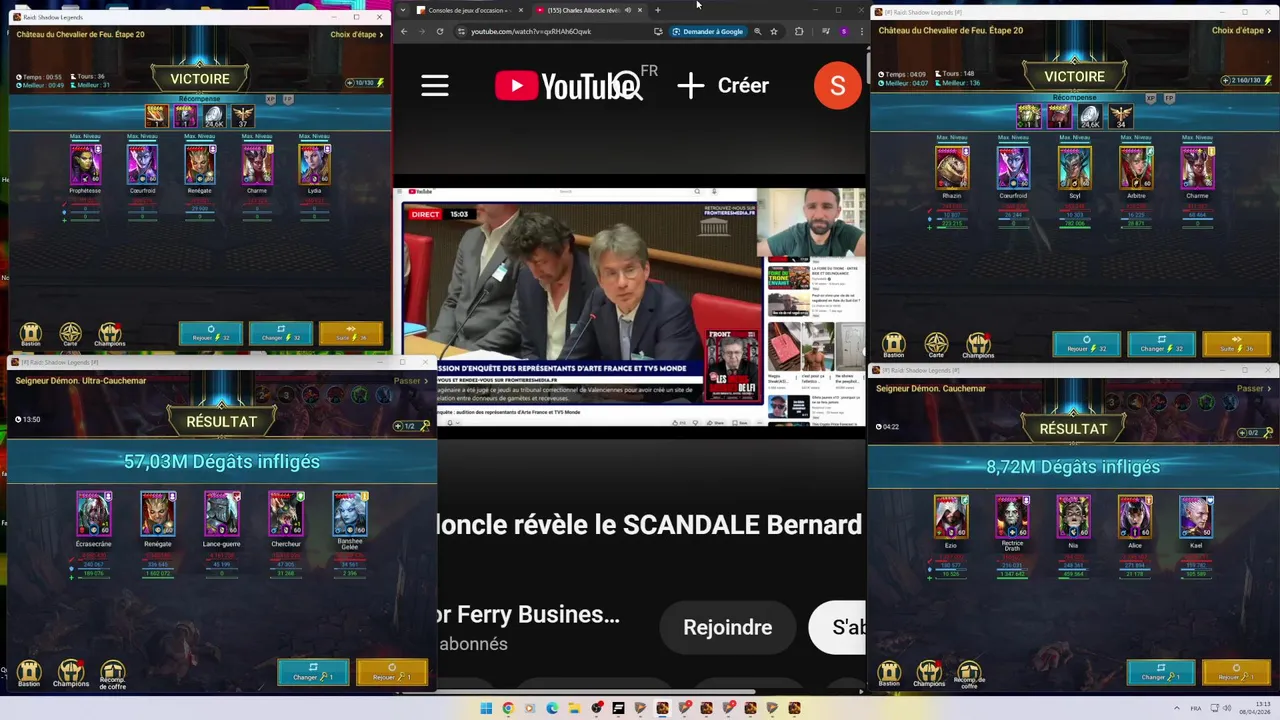The width and height of the screenshot is (1280, 720).
Task: Select Lydia champion portrait
Action: pos(314,164)
